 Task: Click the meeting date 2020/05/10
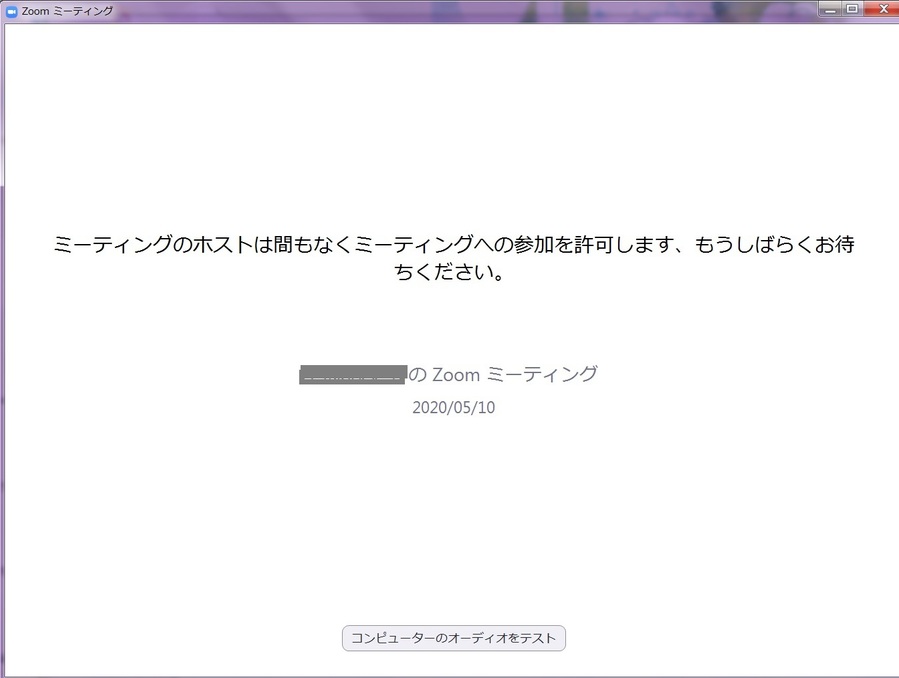coord(453,408)
